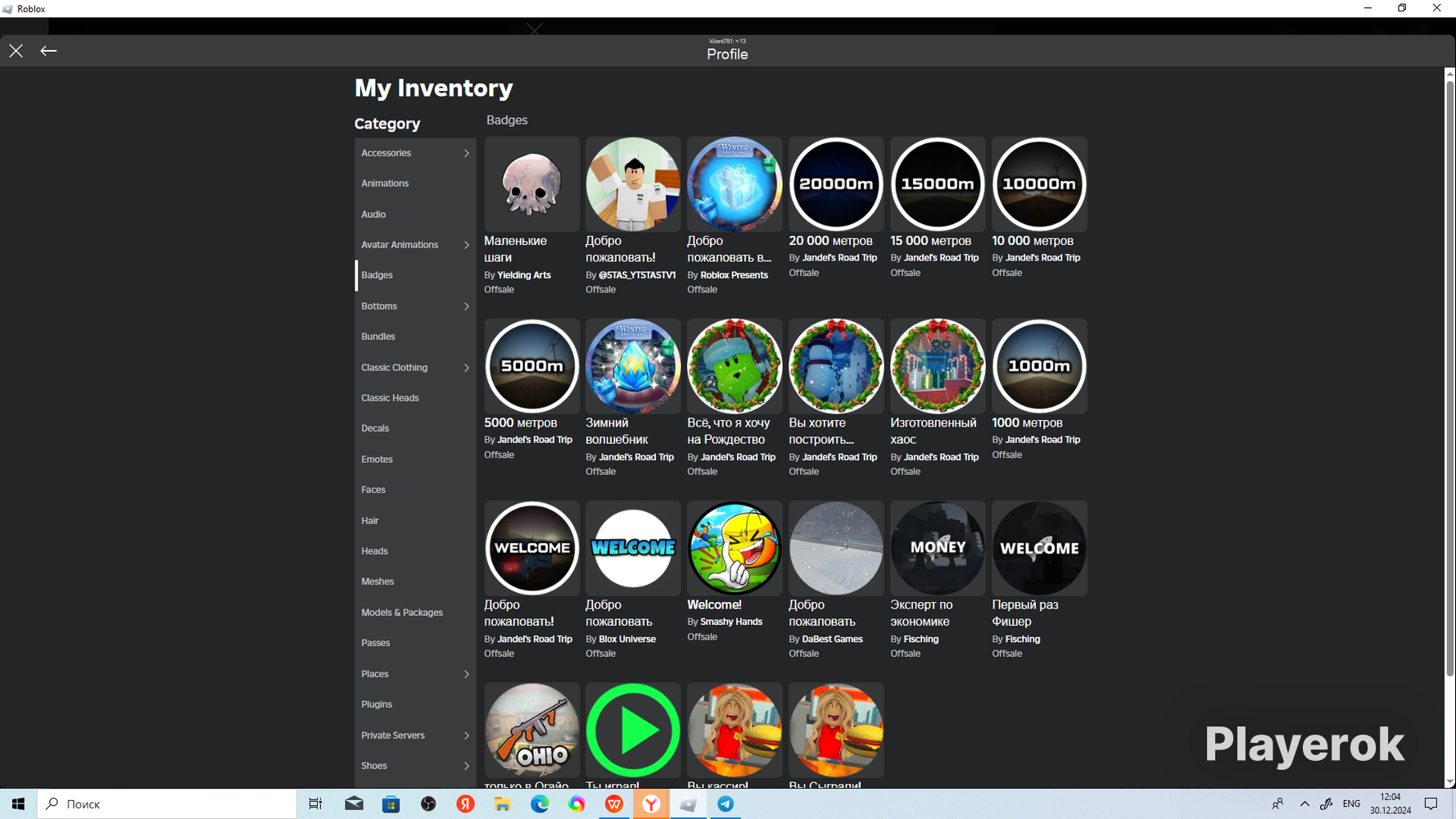Select the Models & Packages category

(415, 613)
